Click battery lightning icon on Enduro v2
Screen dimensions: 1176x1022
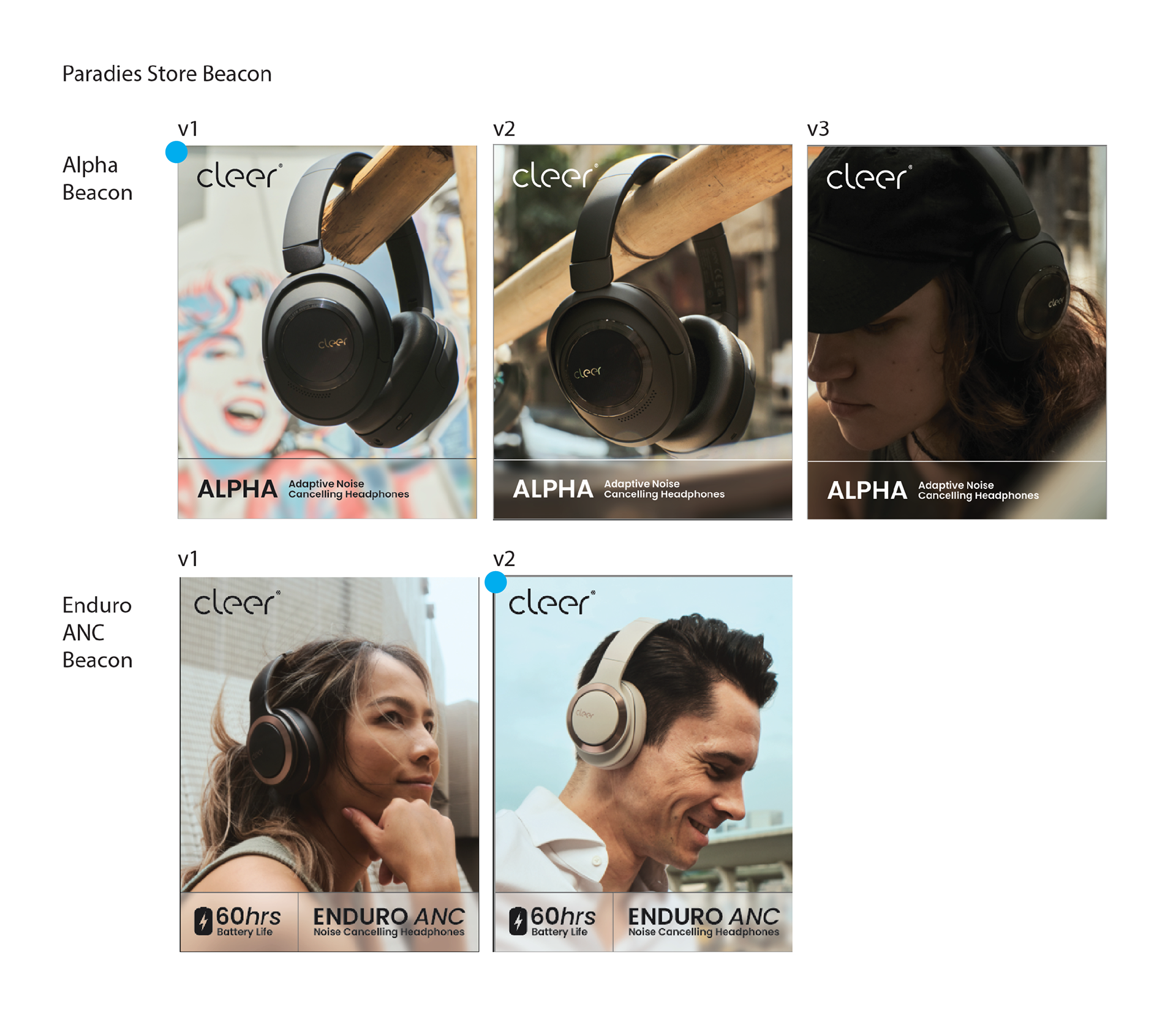click(518, 922)
